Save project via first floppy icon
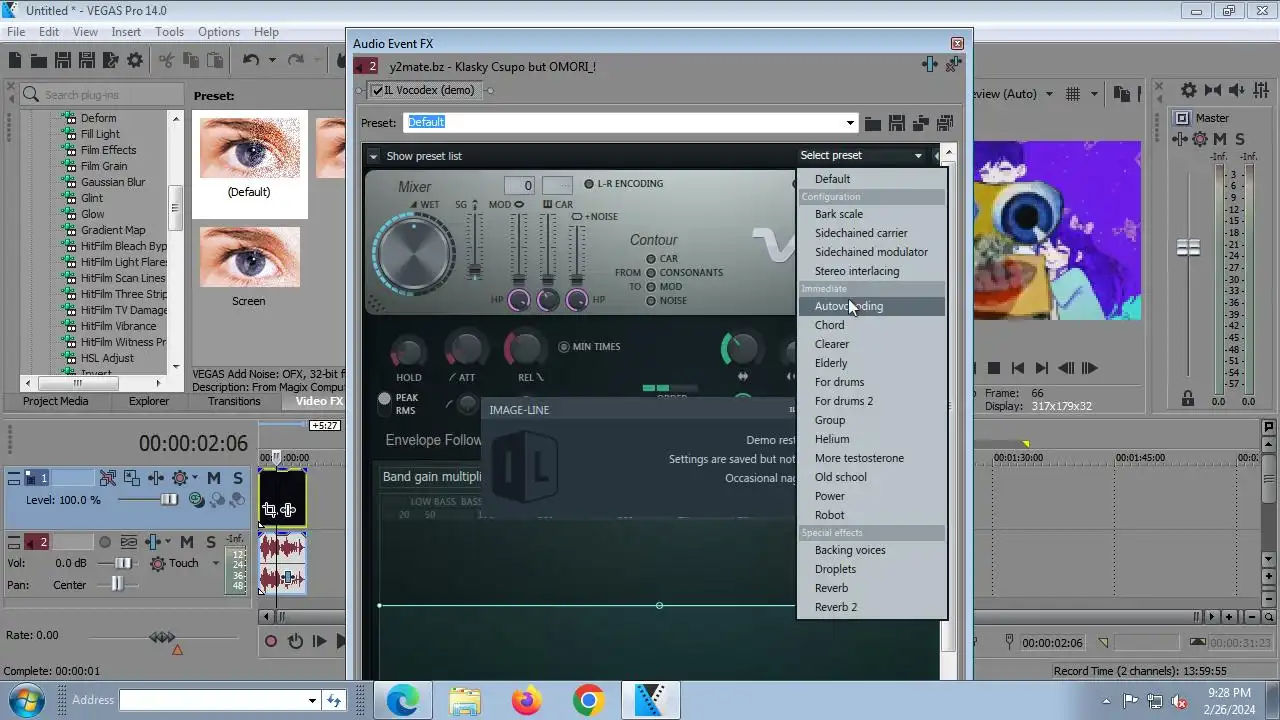 (63, 61)
